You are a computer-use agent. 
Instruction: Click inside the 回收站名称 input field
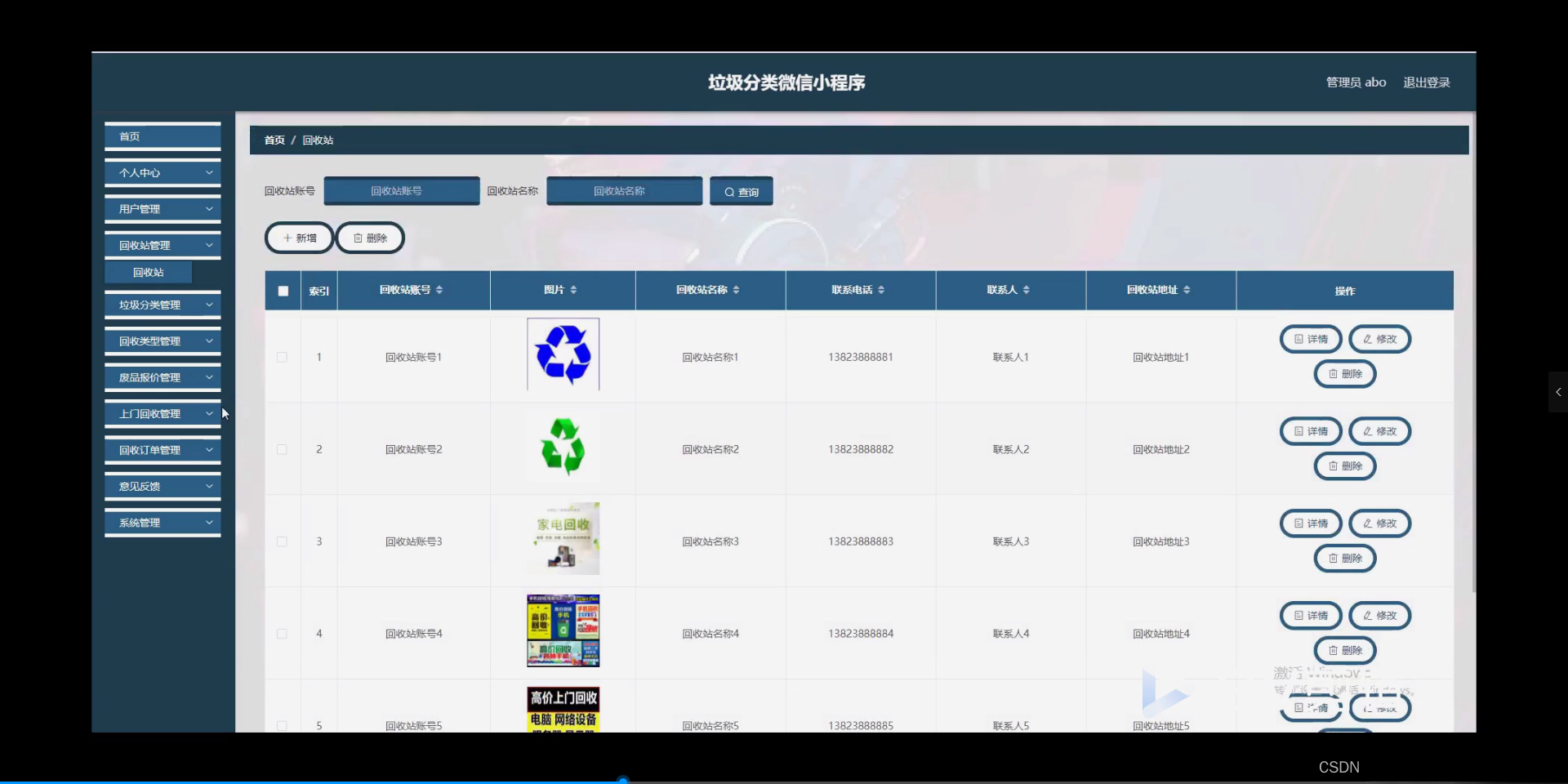click(623, 191)
